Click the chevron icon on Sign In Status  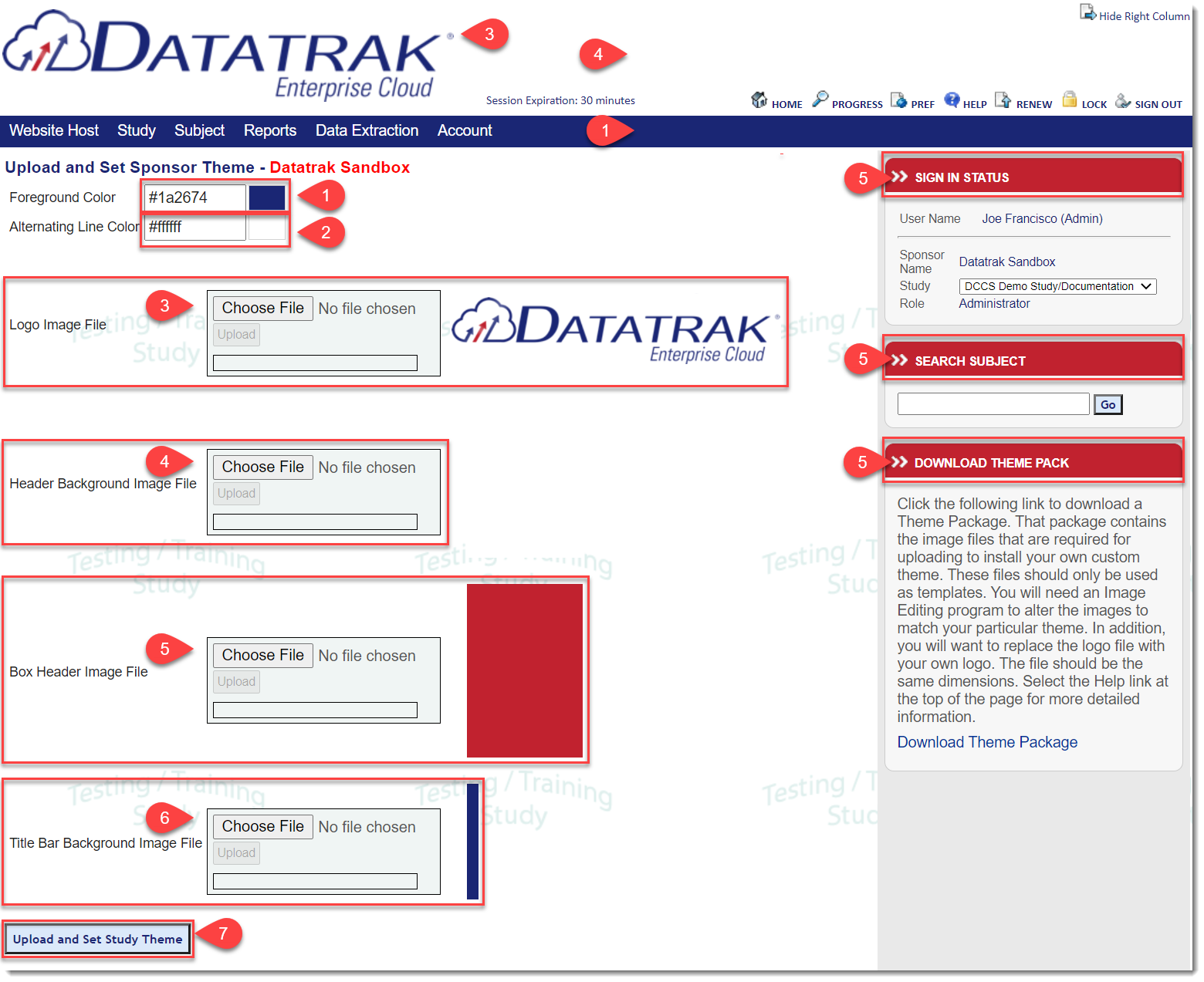pyautogui.click(x=899, y=177)
